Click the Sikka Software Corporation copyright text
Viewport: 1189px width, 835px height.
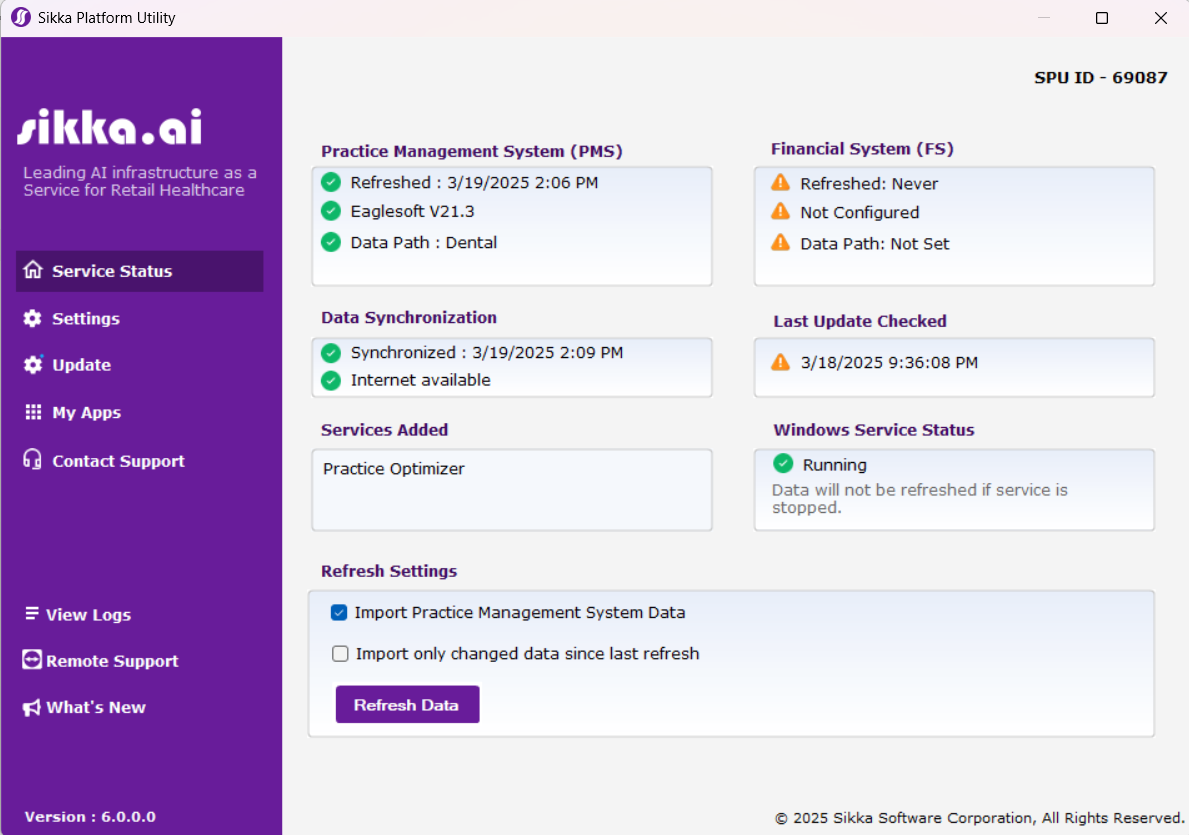click(980, 818)
